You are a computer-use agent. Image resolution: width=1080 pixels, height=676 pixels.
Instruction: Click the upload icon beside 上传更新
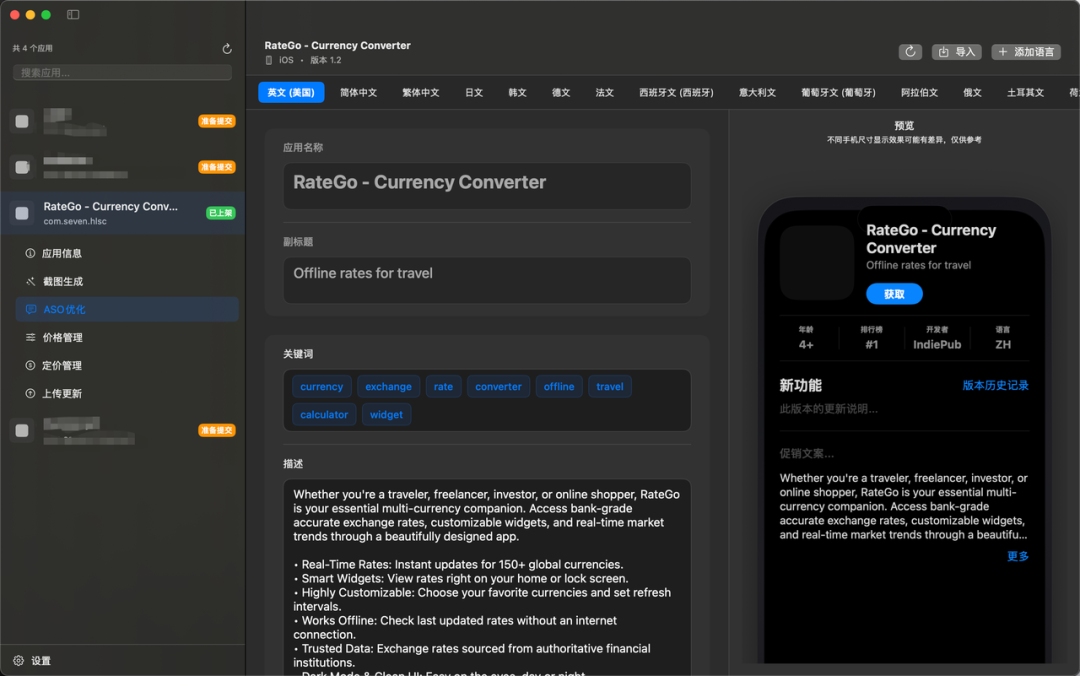click(30, 393)
